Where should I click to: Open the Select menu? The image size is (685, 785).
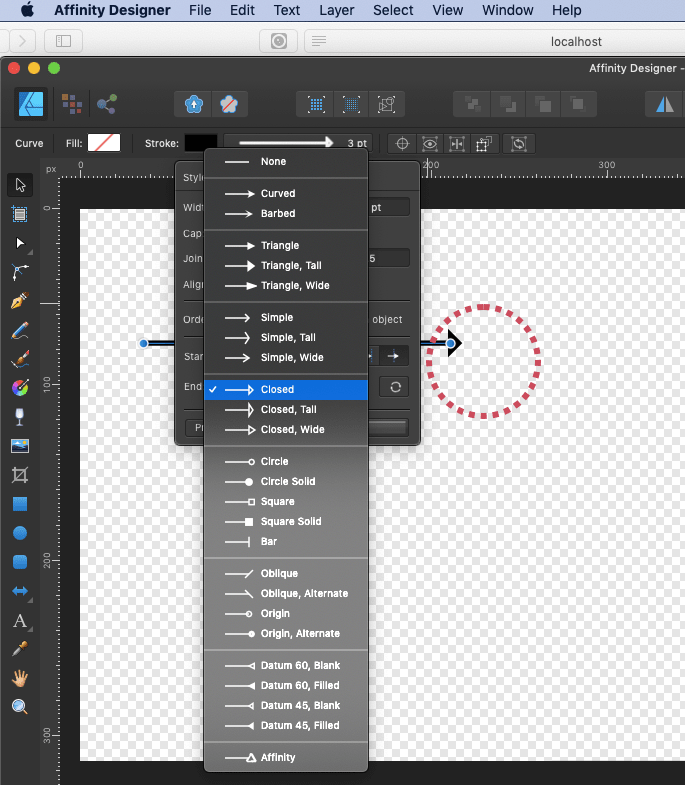pos(393,10)
